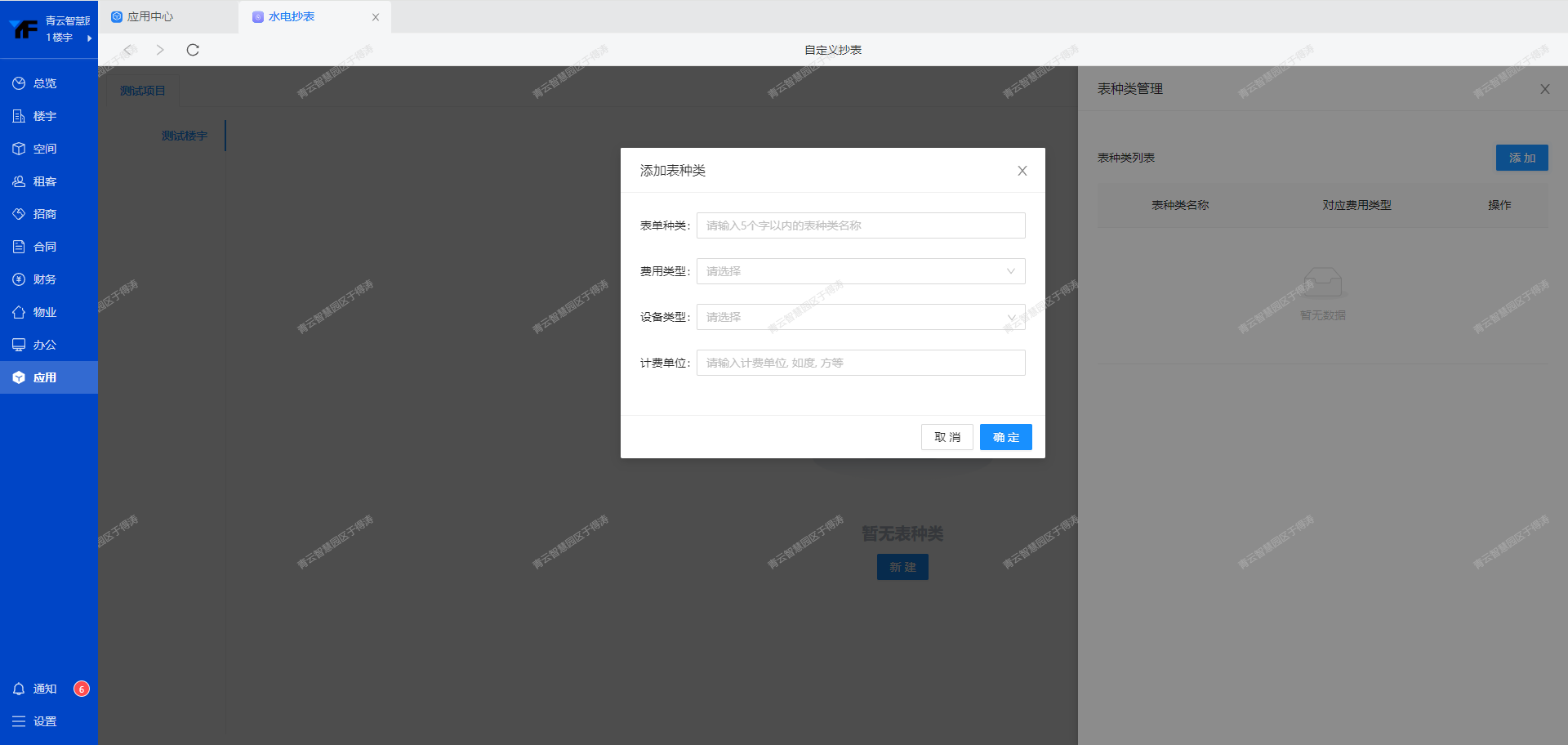Expand the 1楼宇 building switcher arrow

click(89, 38)
